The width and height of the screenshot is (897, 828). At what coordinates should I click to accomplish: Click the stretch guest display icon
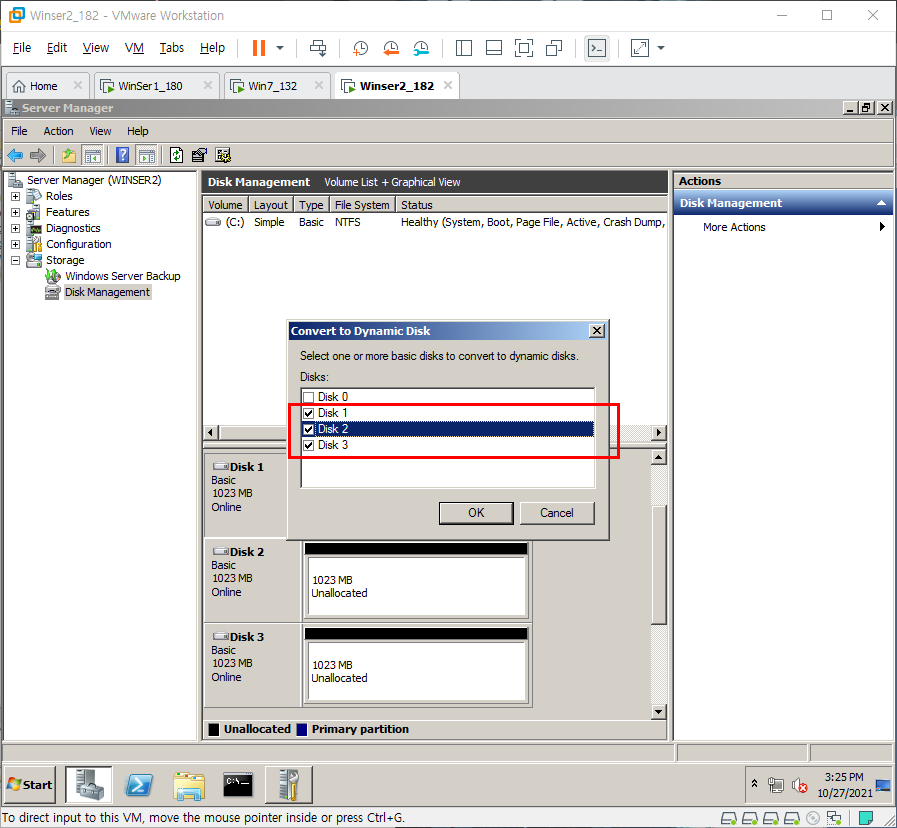tap(640, 48)
